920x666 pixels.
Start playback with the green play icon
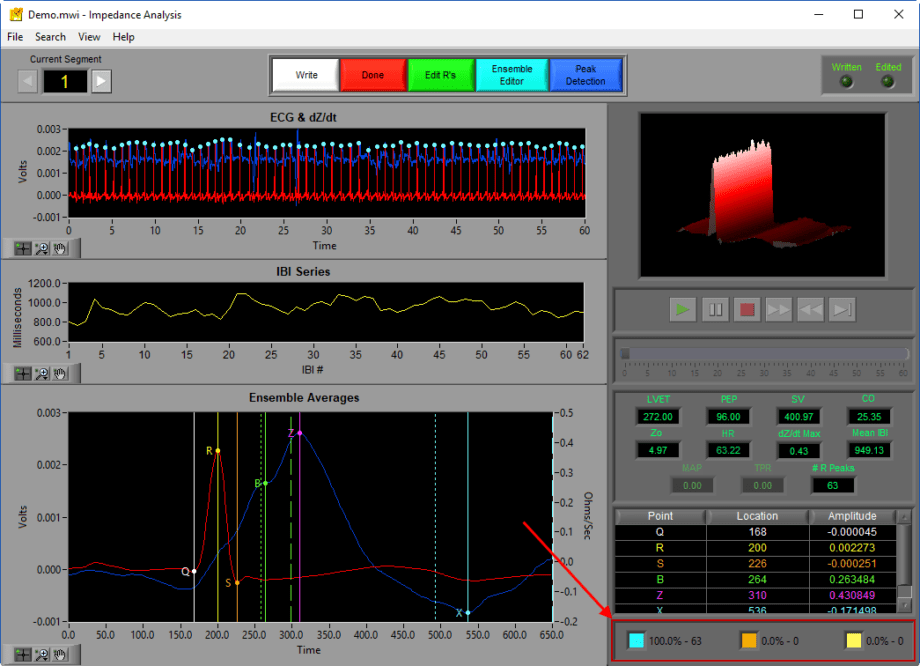[x=683, y=309]
